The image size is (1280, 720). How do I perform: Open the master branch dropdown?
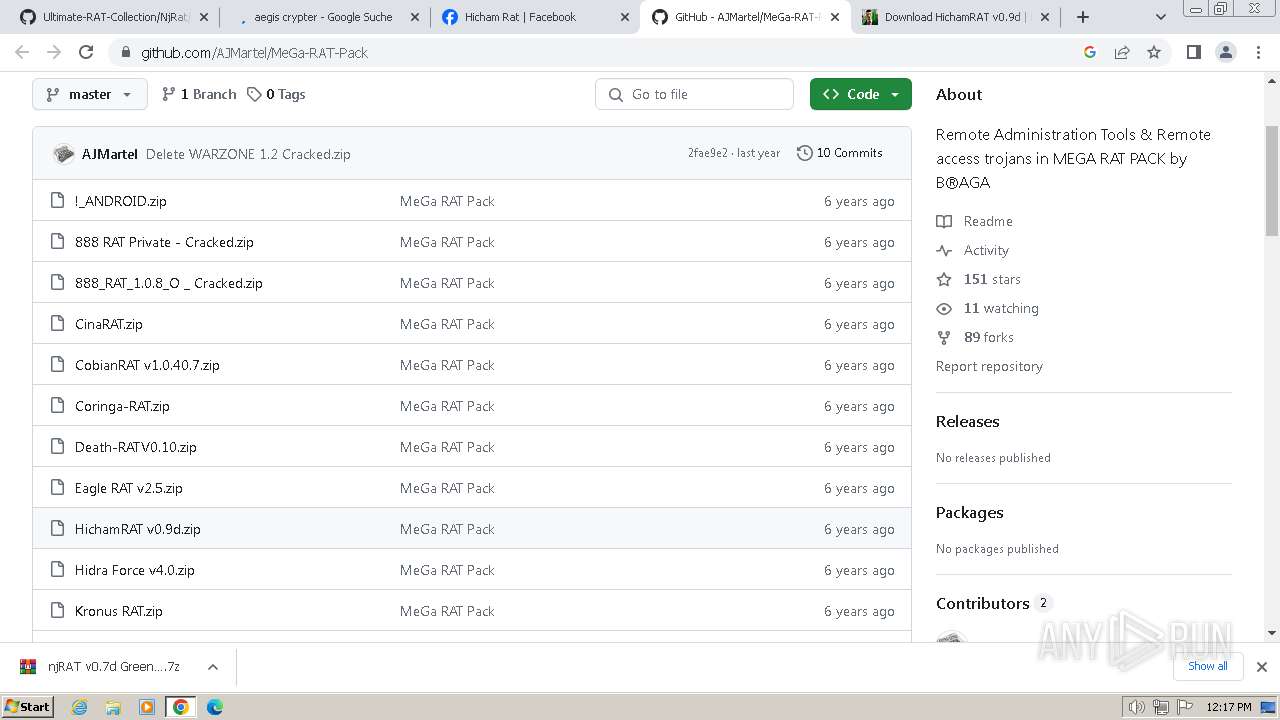coord(90,94)
